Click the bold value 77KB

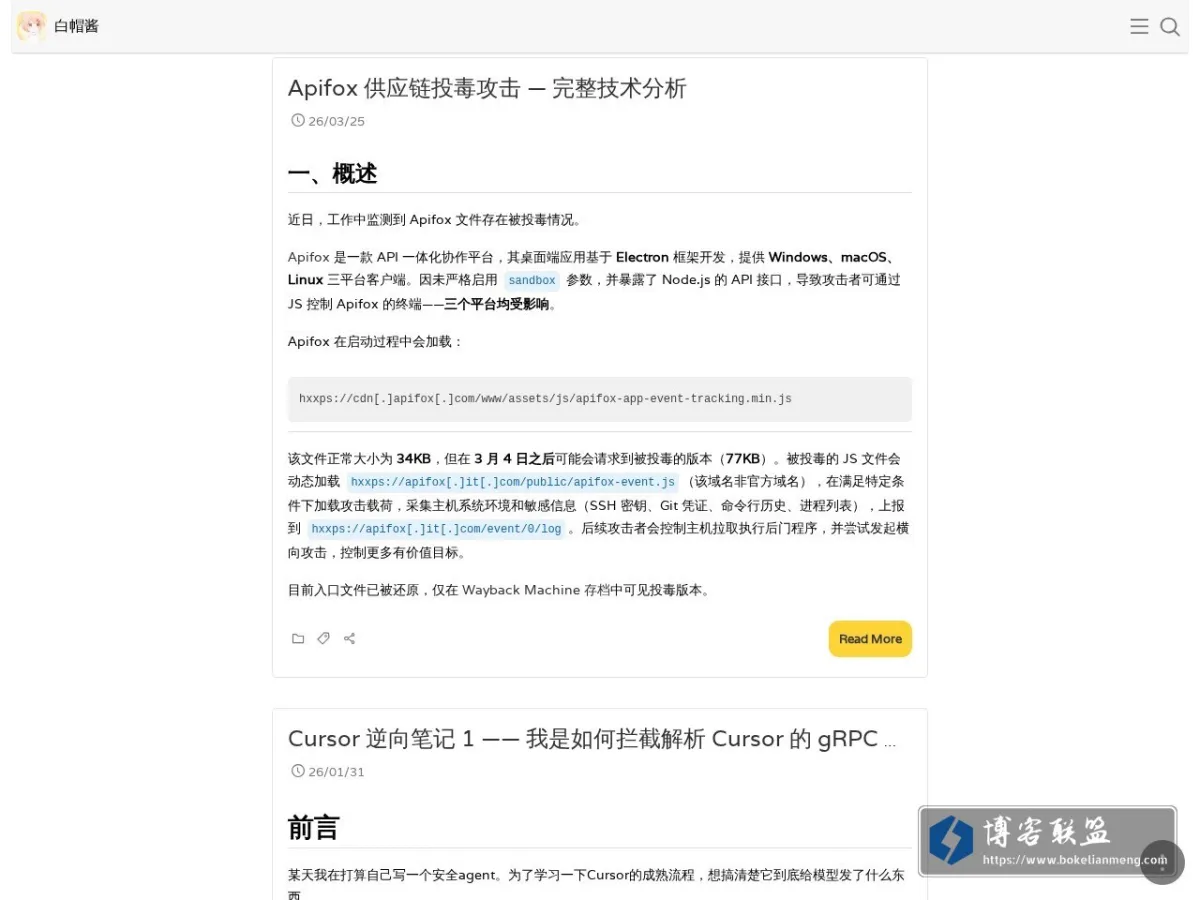[743, 459]
